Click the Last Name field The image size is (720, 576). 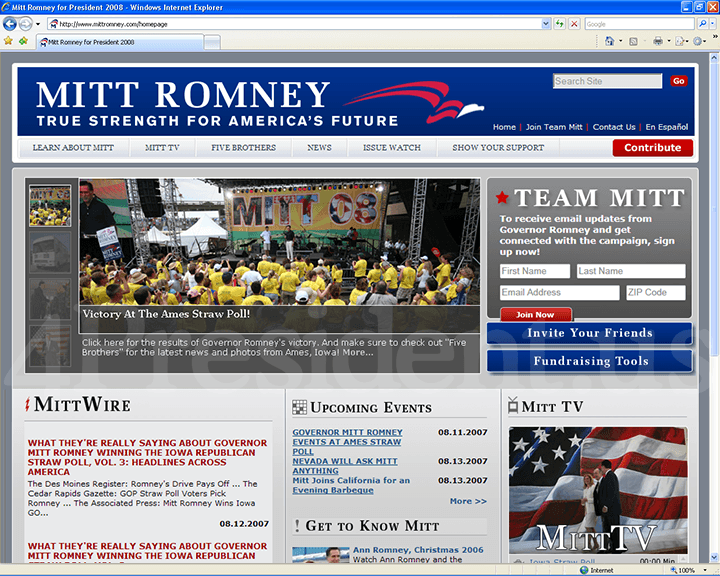tap(631, 271)
